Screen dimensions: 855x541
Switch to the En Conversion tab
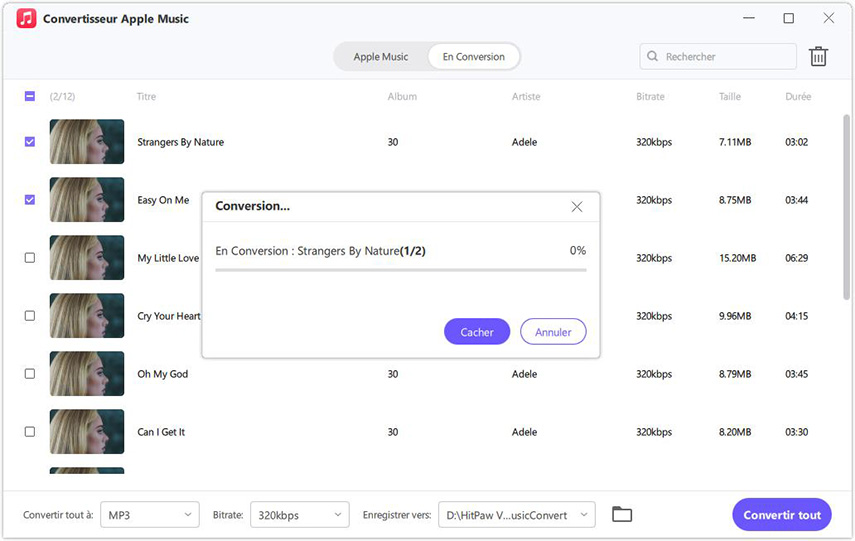pos(473,57)
